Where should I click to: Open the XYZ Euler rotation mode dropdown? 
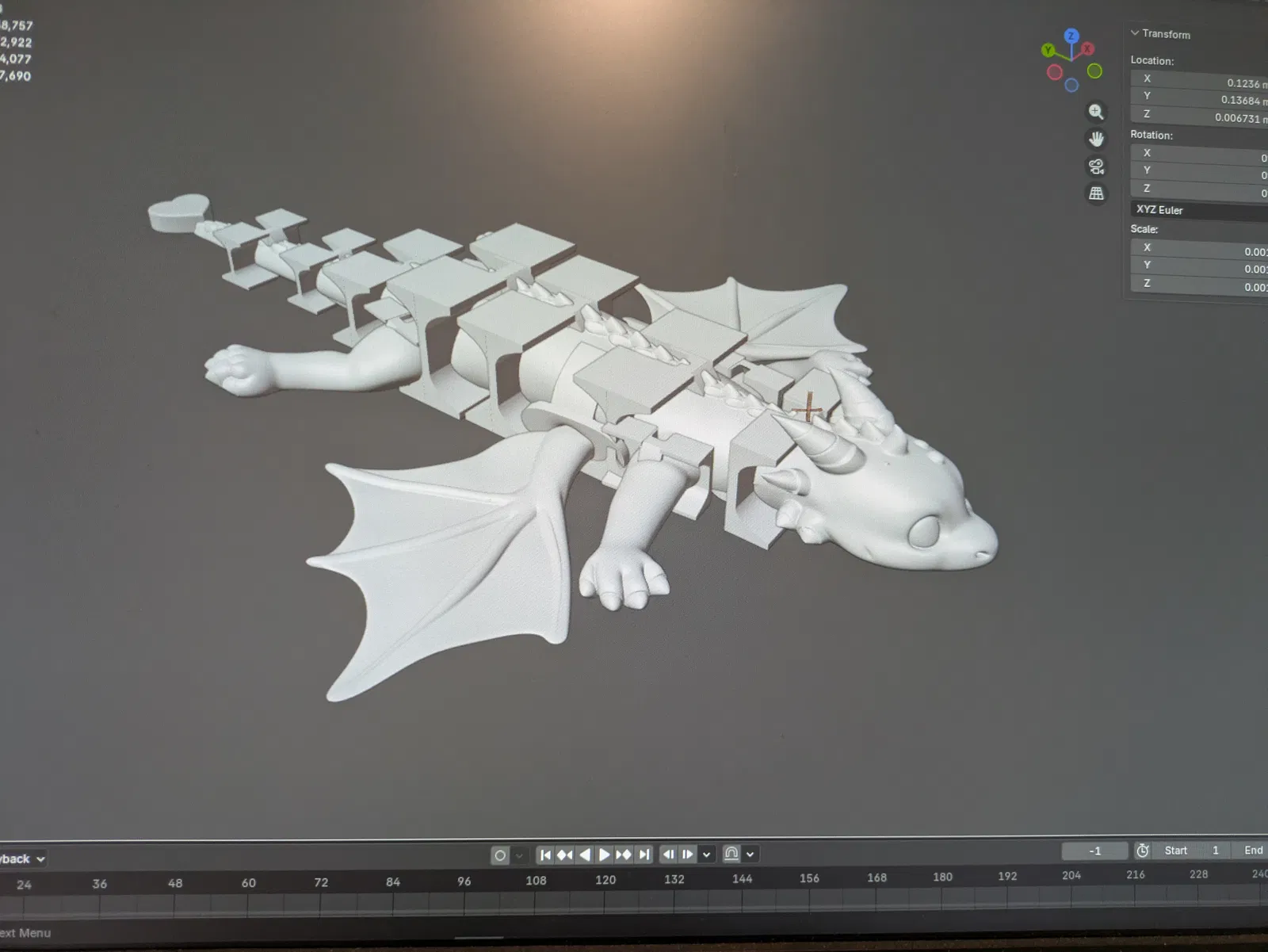coord(1199,211)
